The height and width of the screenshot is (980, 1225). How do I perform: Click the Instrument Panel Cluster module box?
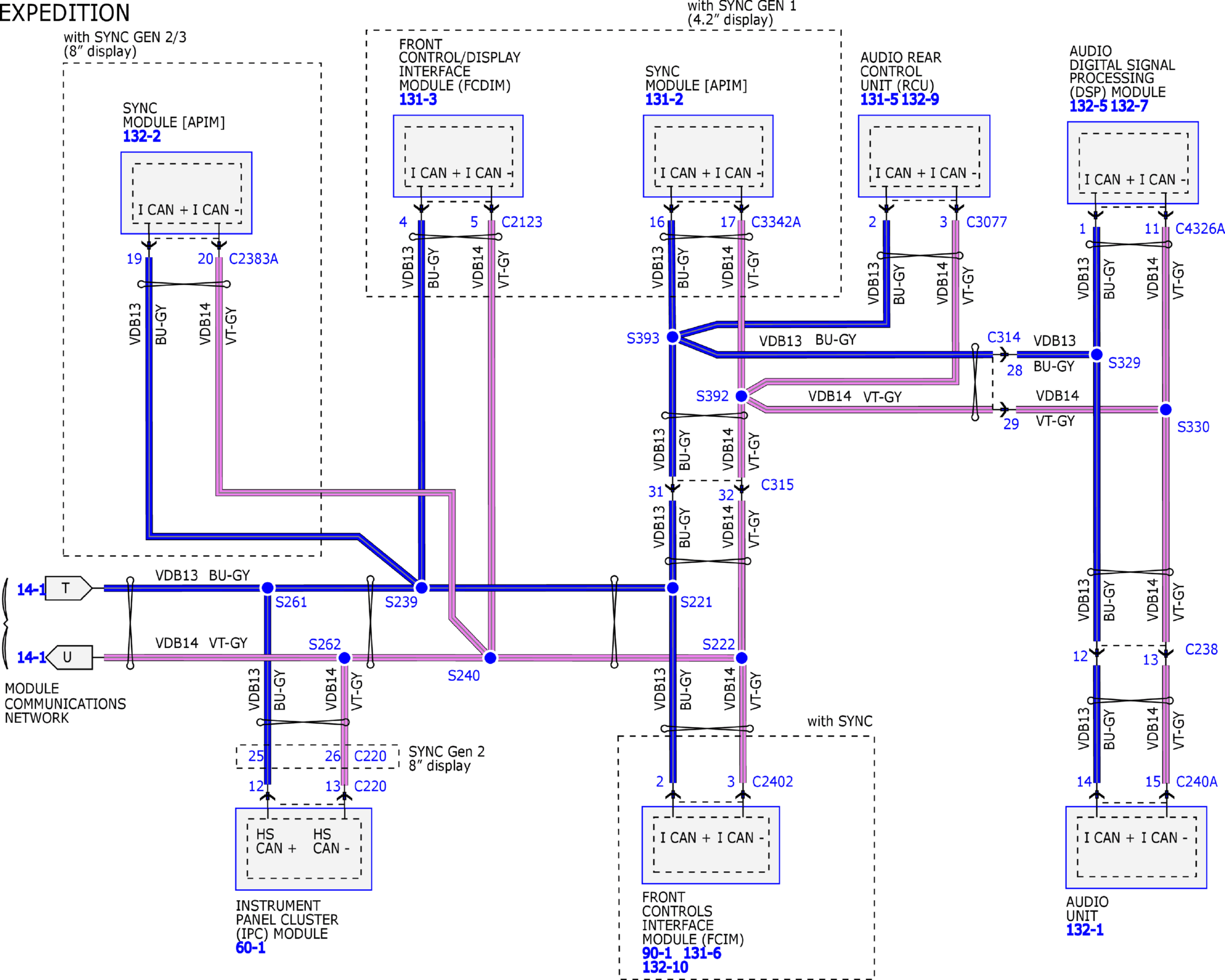[303, 849]
